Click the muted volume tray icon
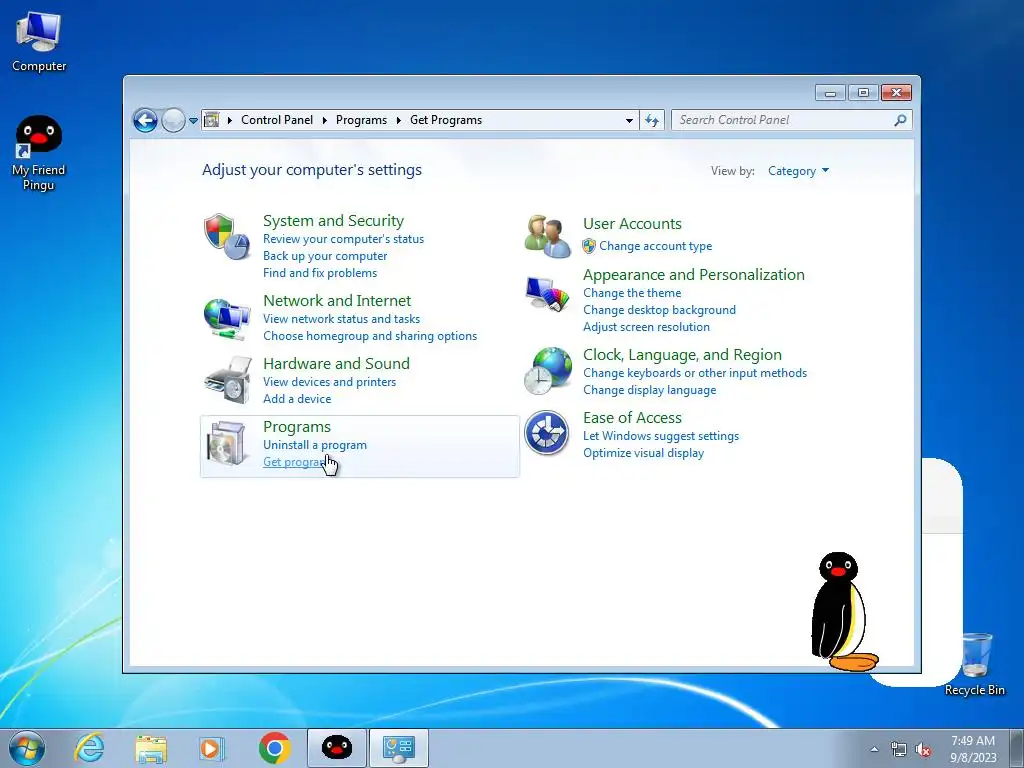This screenshot has height=768, width=1024. tap(923, 750)
